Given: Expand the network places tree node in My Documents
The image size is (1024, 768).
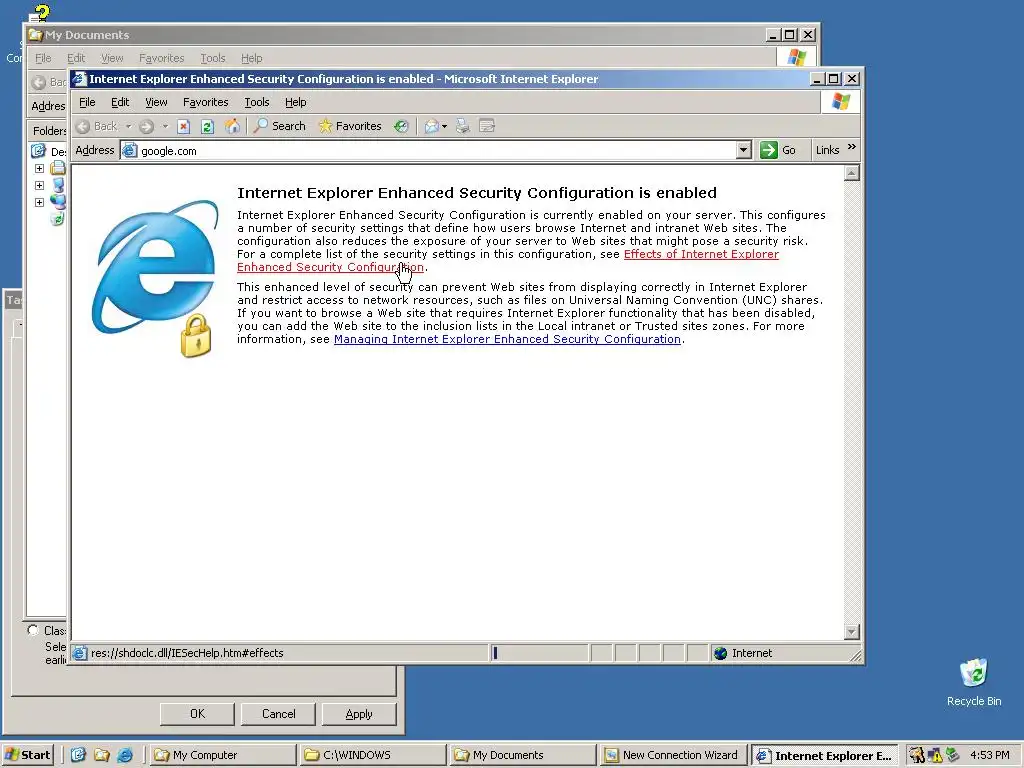Looking at the screenshot, I should (39, 202).
